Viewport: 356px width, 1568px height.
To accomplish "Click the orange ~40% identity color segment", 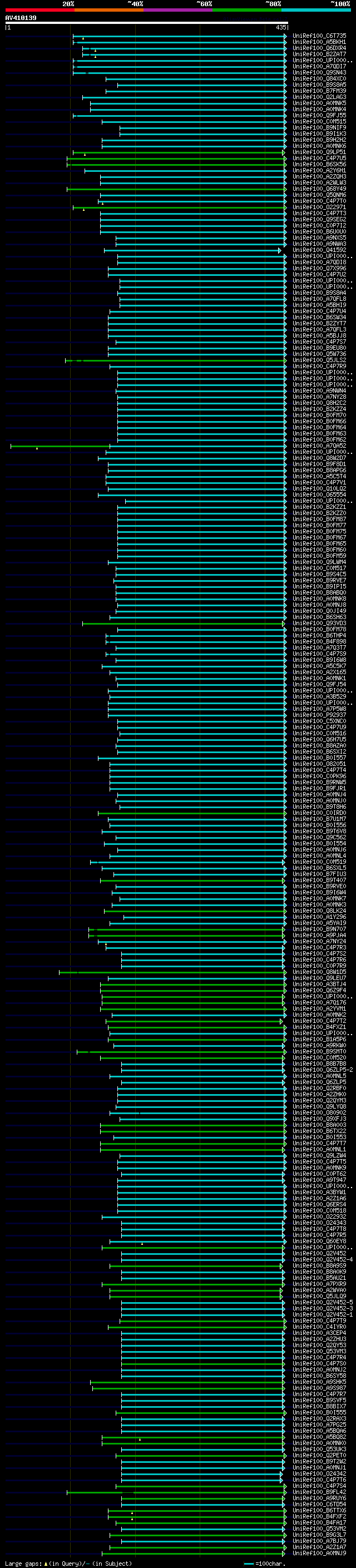I will (109, 10).
